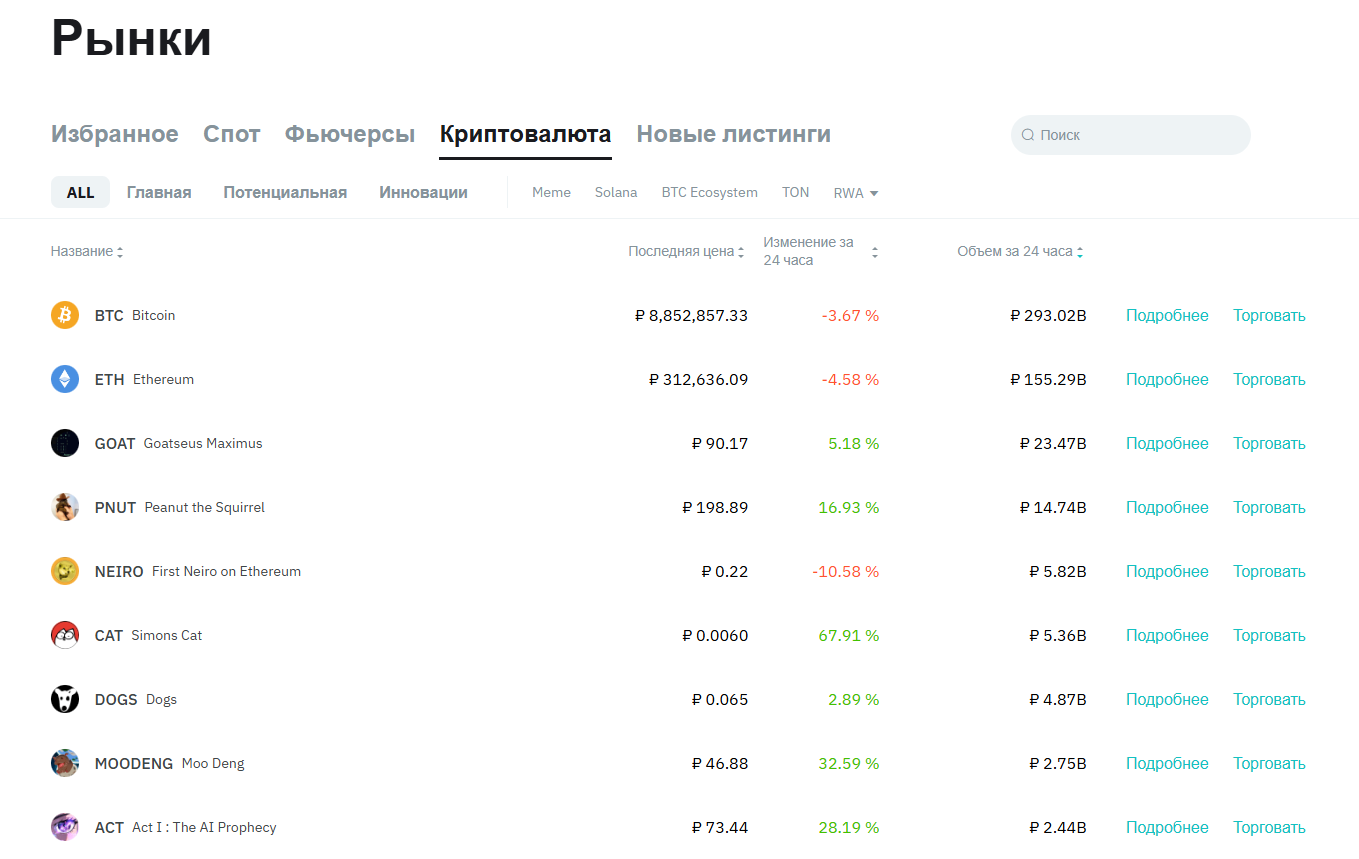Click the GOAT change 5.18 %
Viewport: 1359px width, 859px height.
(854, 443)
